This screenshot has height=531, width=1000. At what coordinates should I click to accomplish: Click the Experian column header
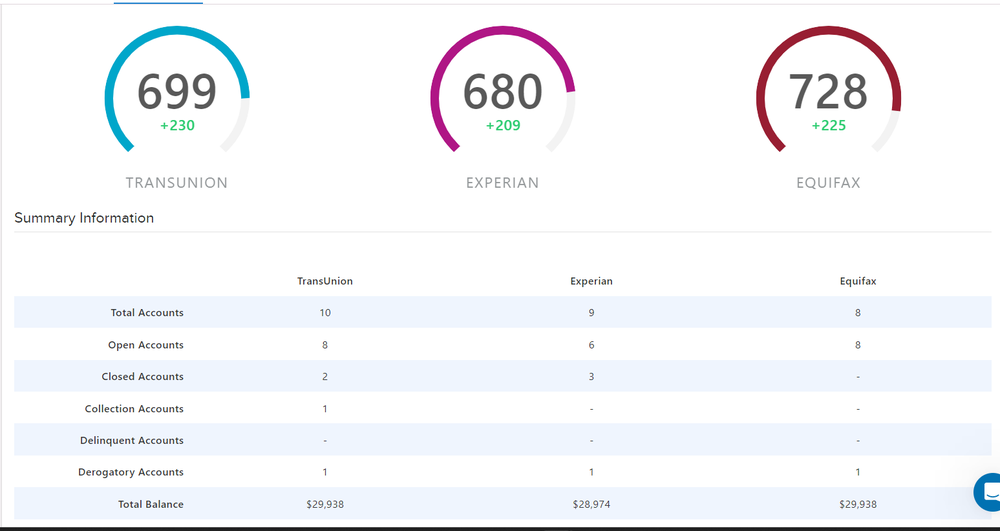point(591,281)
